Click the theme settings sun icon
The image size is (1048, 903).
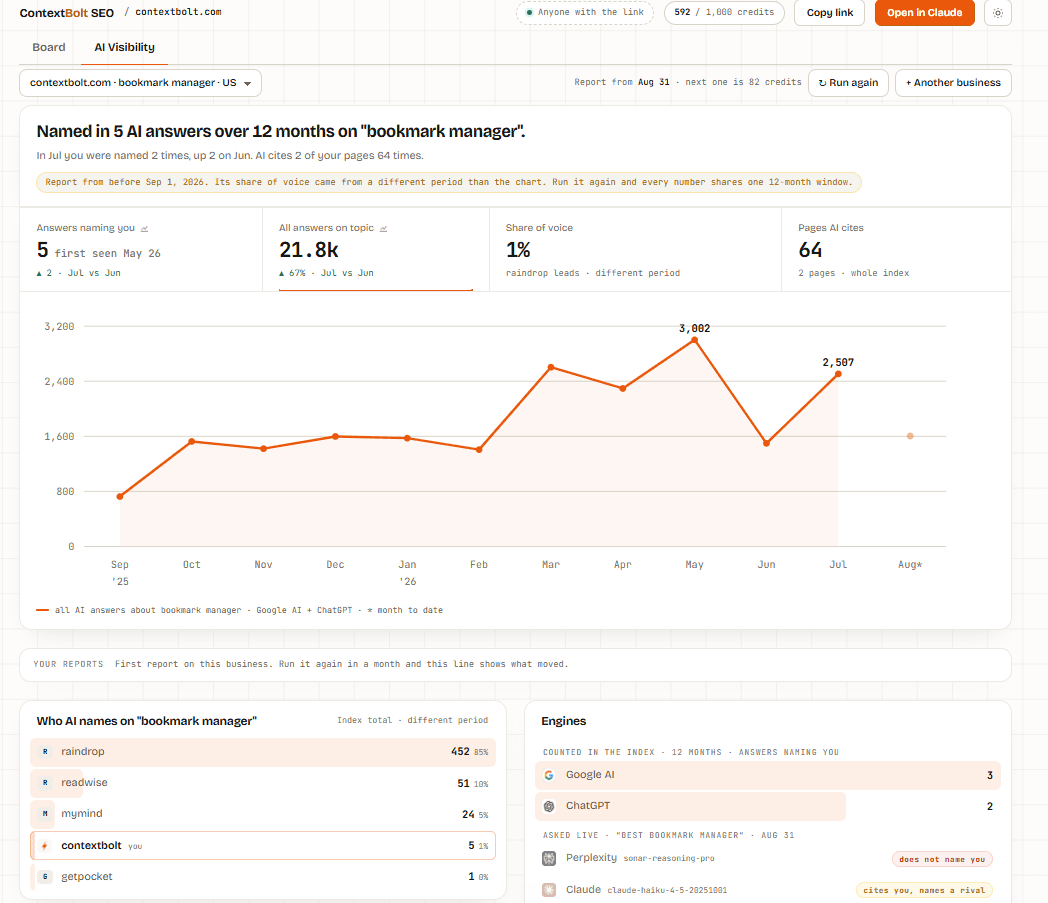997,13
